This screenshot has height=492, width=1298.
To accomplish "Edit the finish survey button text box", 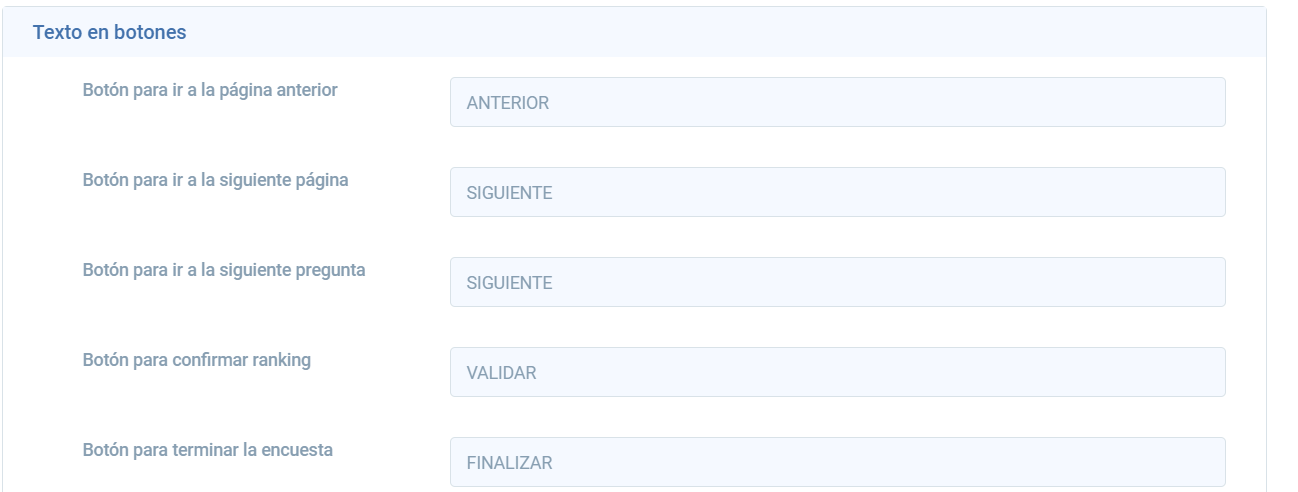I will [x=837, y=462].
